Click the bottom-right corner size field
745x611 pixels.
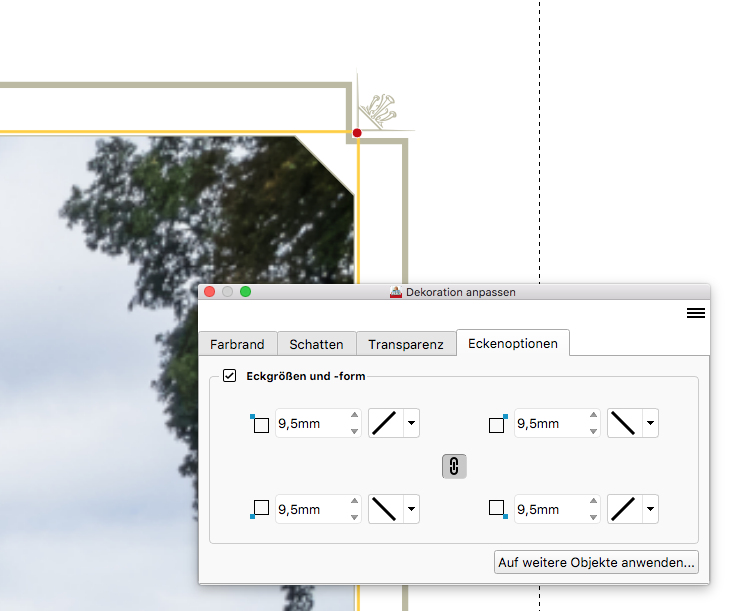551,509
